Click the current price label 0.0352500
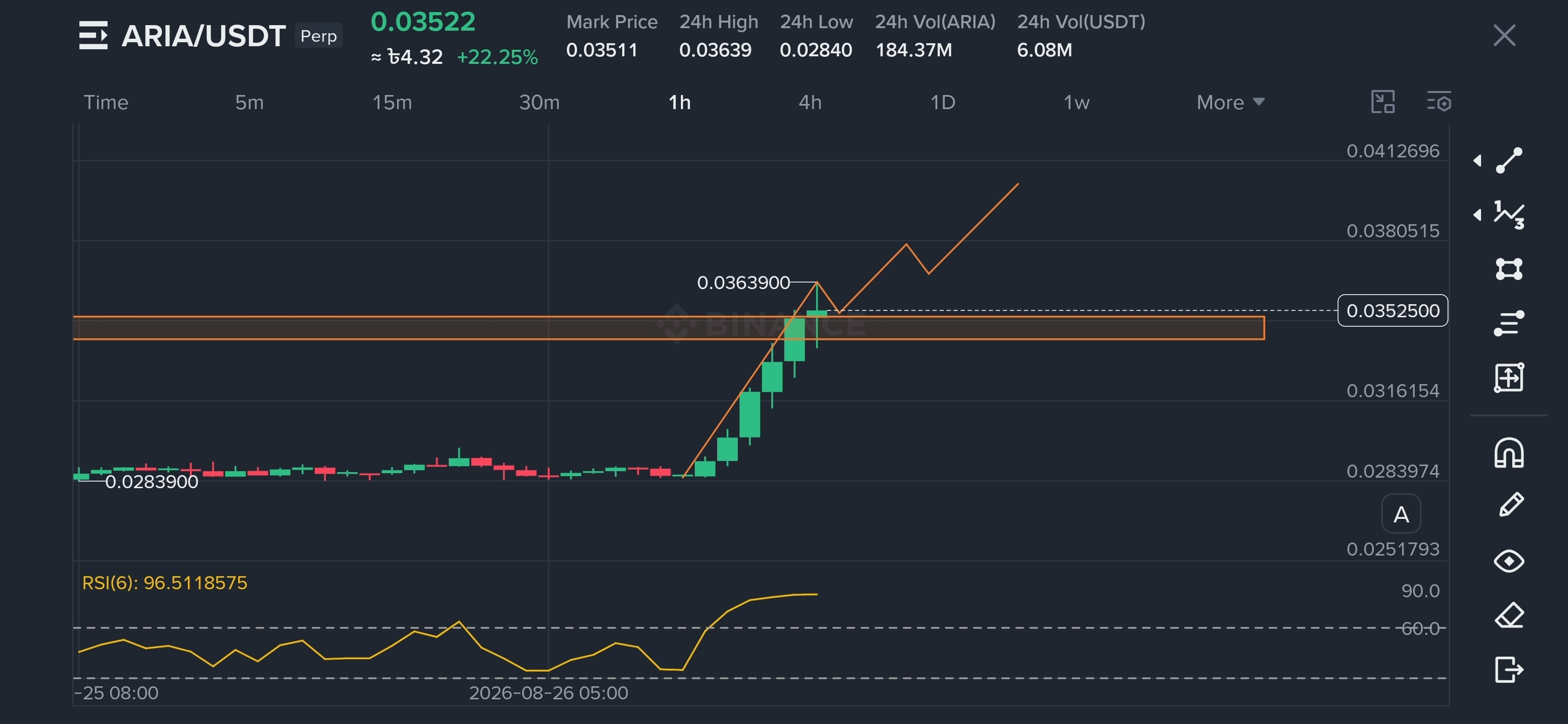 pyautogui.click(x=1393, y=311)
